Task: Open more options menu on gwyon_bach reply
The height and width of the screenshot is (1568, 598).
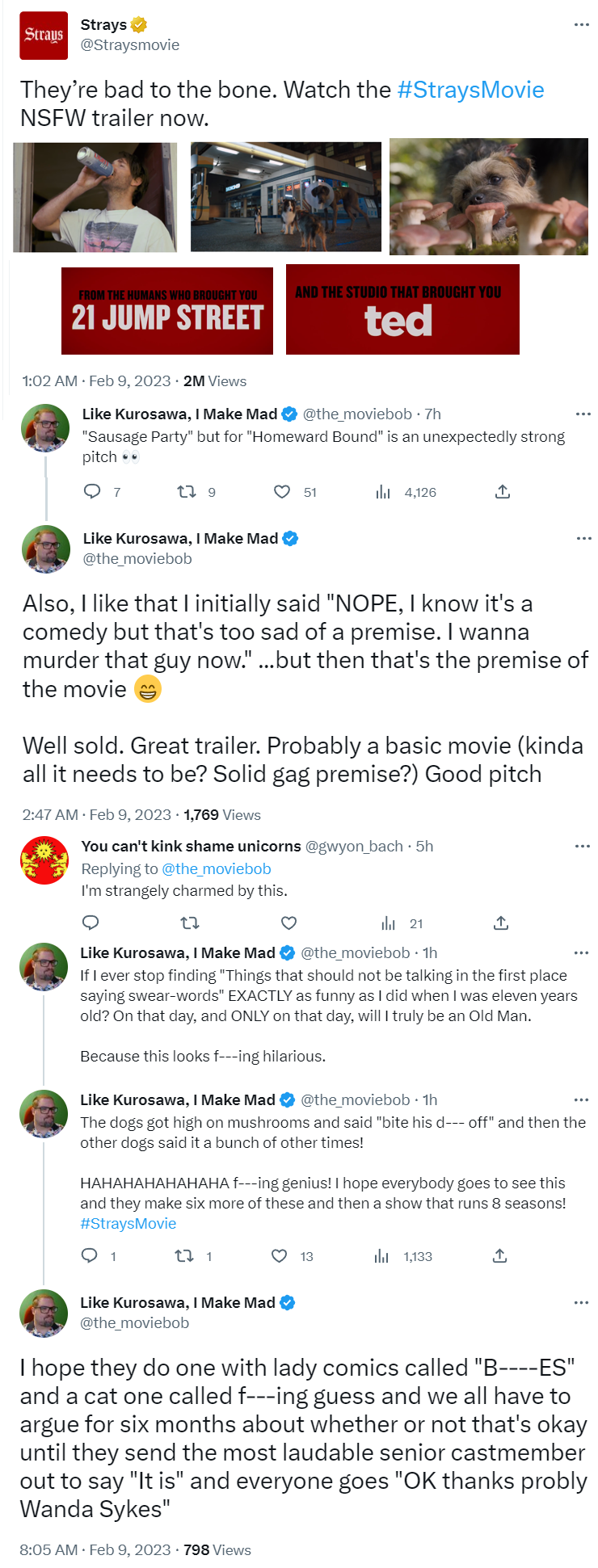Action: [582, 846]
